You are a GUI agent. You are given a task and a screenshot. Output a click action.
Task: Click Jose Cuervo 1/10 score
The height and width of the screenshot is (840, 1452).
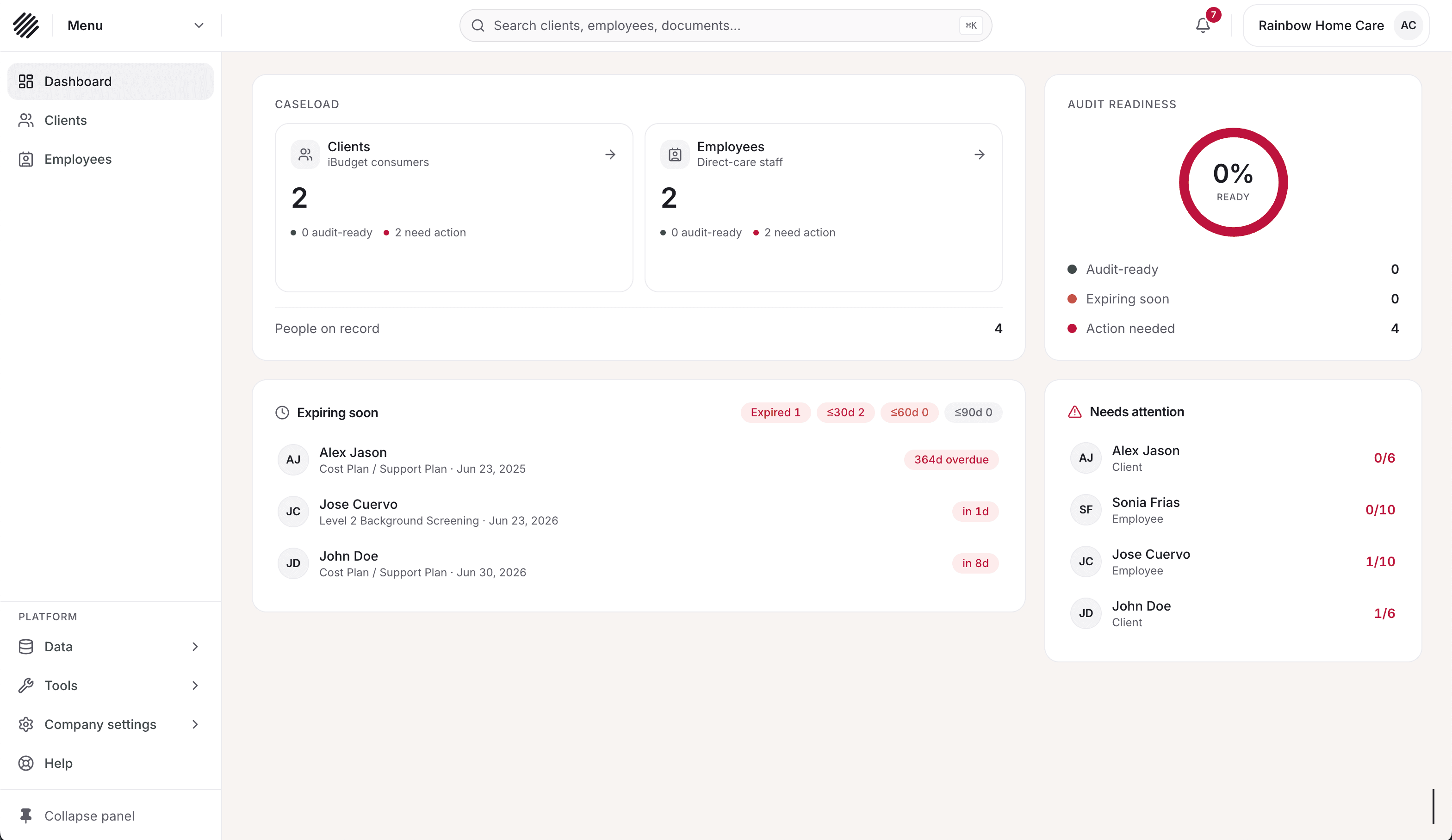click(1380, 562)
